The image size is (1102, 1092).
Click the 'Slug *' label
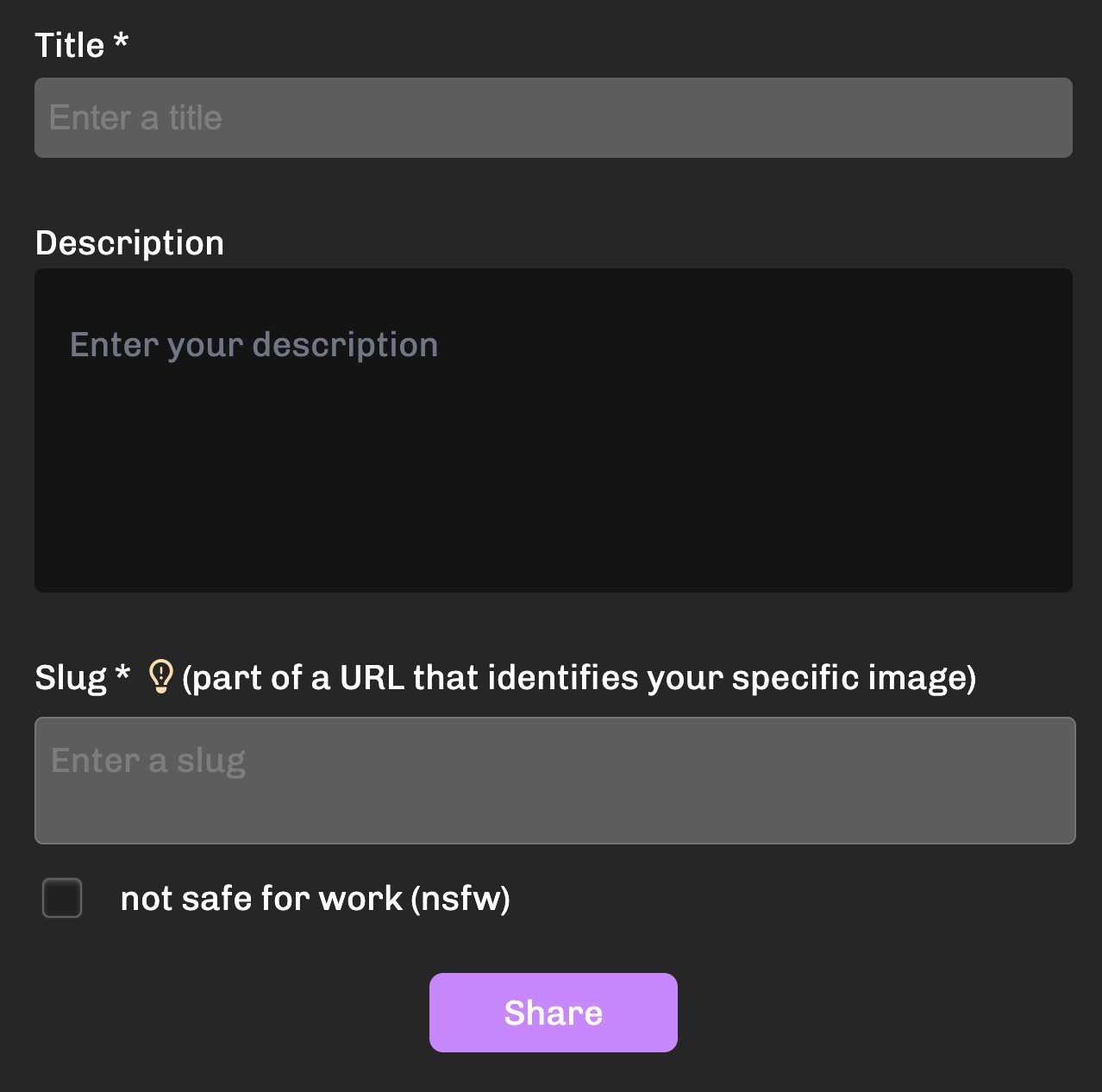[x=82, y=677]
